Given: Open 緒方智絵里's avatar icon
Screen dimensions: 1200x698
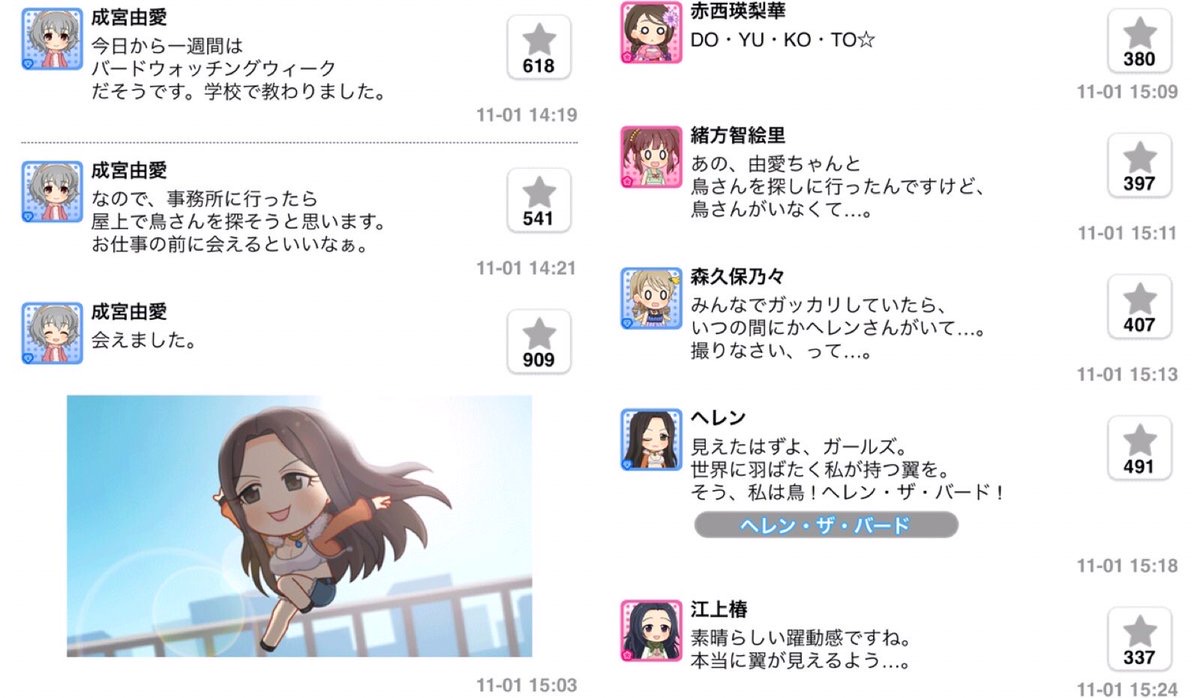Looking at the screenshot, I should click(651, 157).
